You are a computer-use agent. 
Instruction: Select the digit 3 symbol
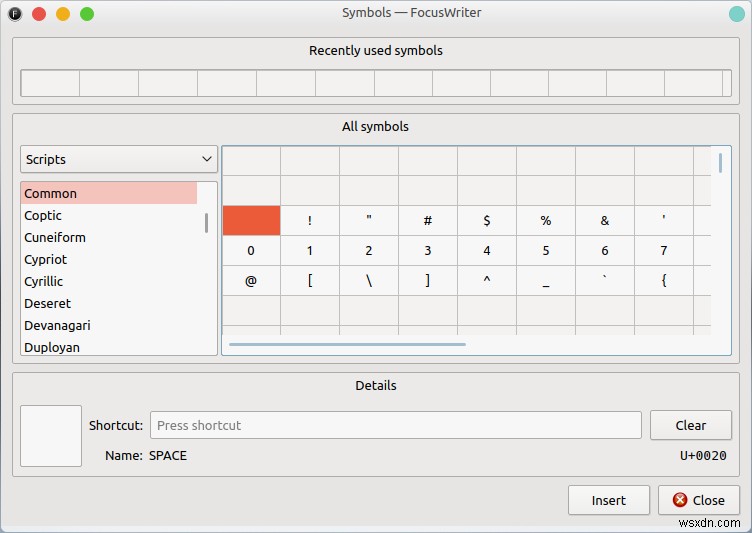tap(428, 250)
